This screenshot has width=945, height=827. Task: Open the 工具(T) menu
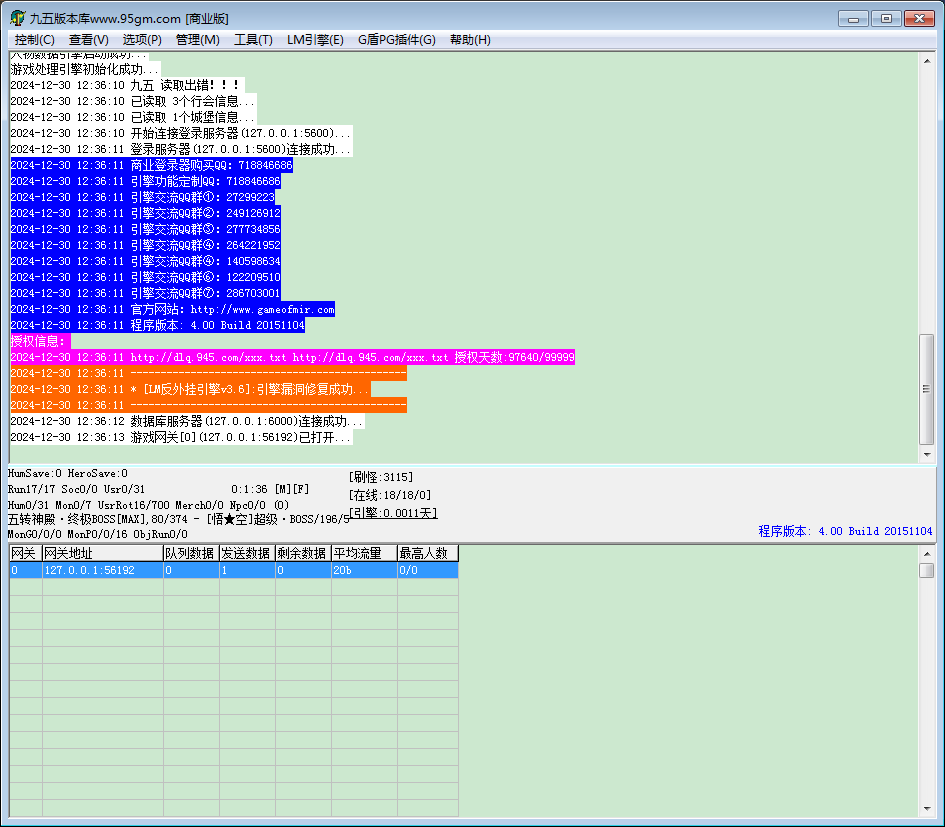(253, 40)
